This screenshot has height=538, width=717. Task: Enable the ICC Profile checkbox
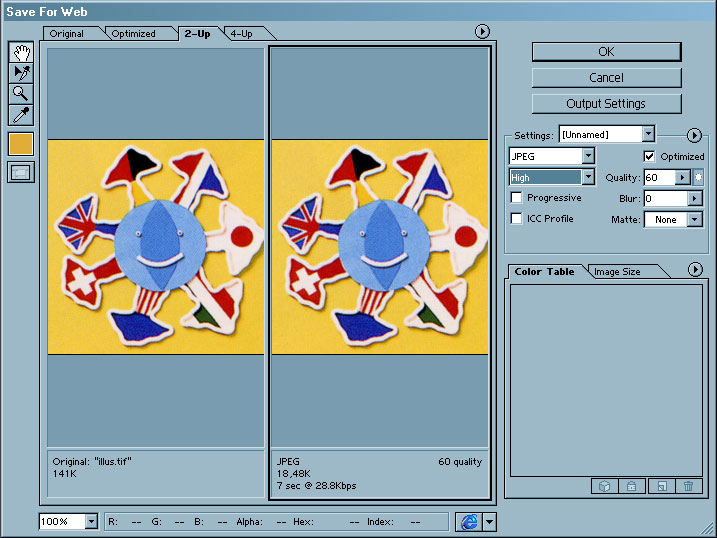tap(516, 218)
